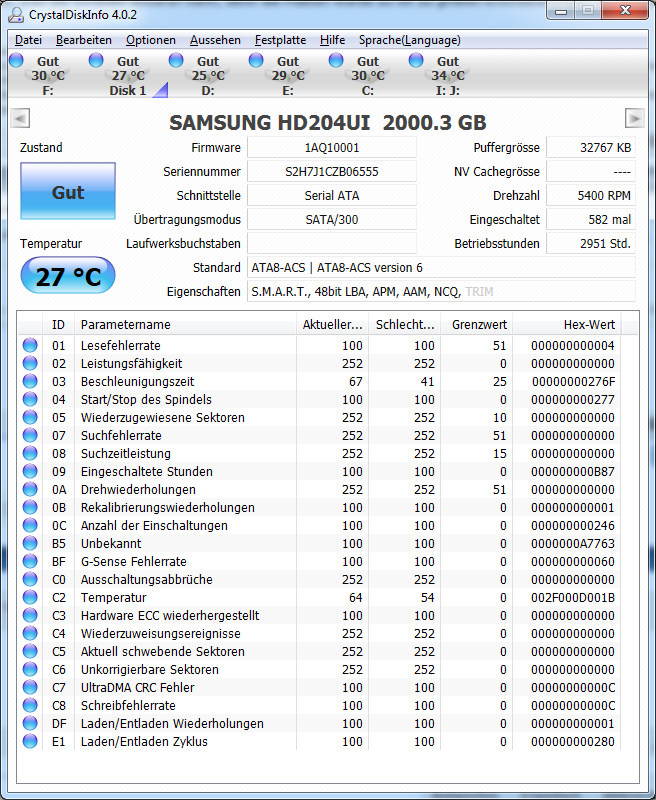Click status orb for G-Sense Fehlerrate
The image size is (656, 800).
pyautogui.click(x=30, y=561)
